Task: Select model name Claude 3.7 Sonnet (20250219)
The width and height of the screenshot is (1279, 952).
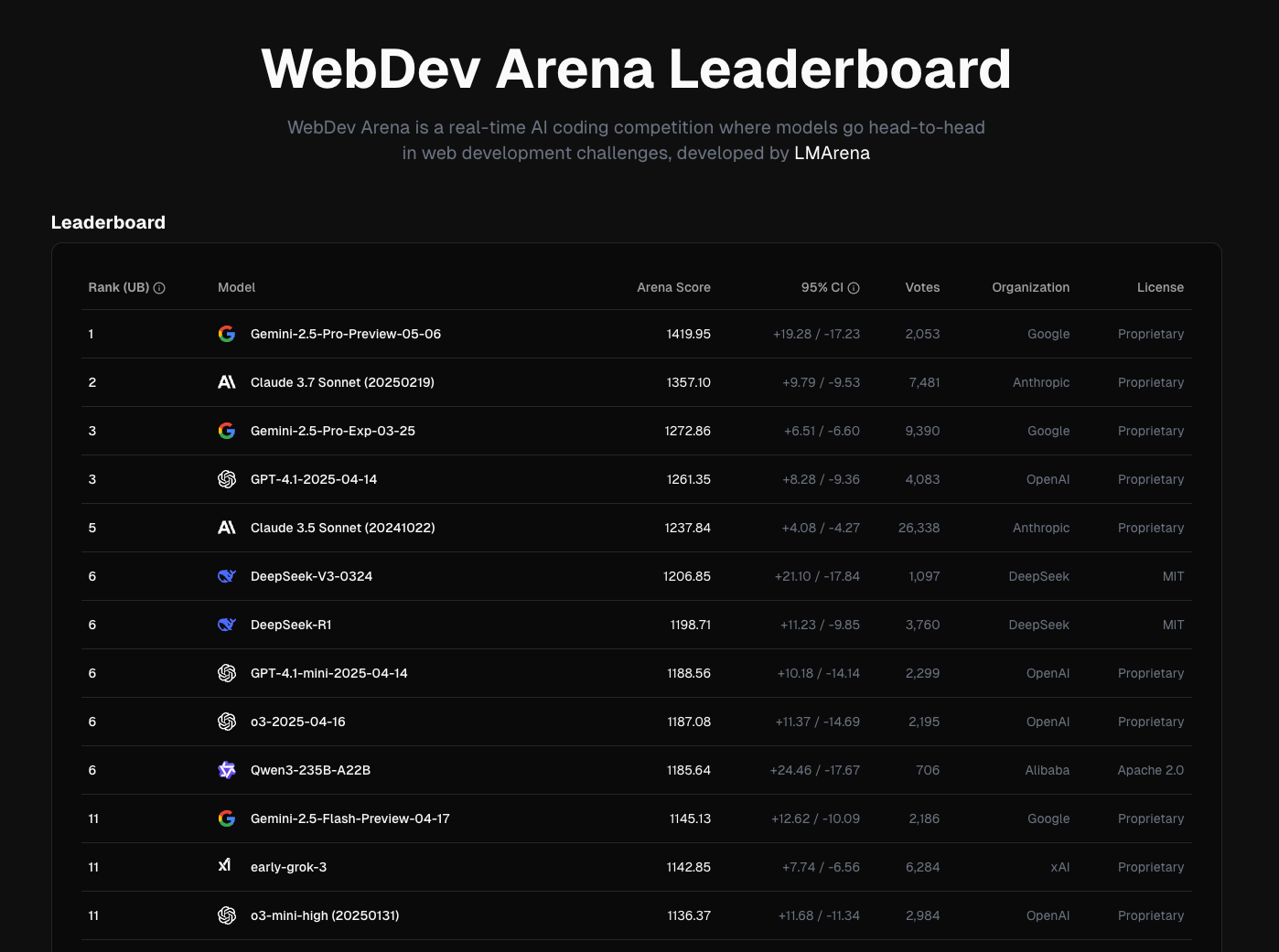Action: pos(342,382)
